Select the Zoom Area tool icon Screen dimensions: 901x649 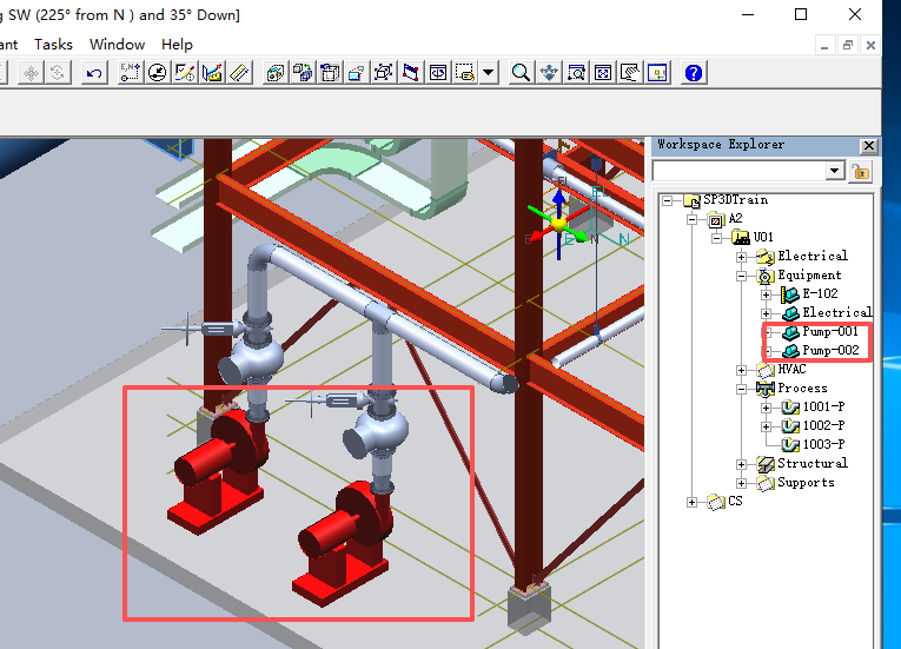pos(576,73)
